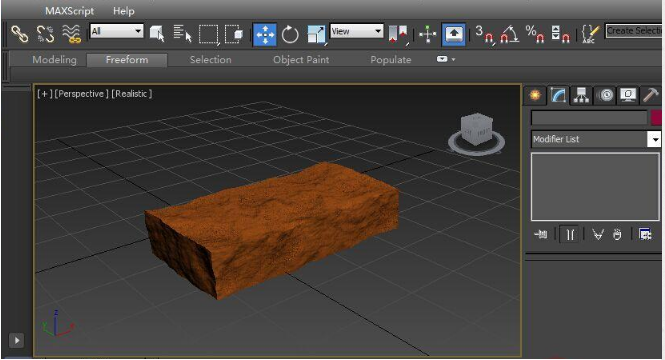
Task: Click the Create Selection Set field
Action: 634,31
